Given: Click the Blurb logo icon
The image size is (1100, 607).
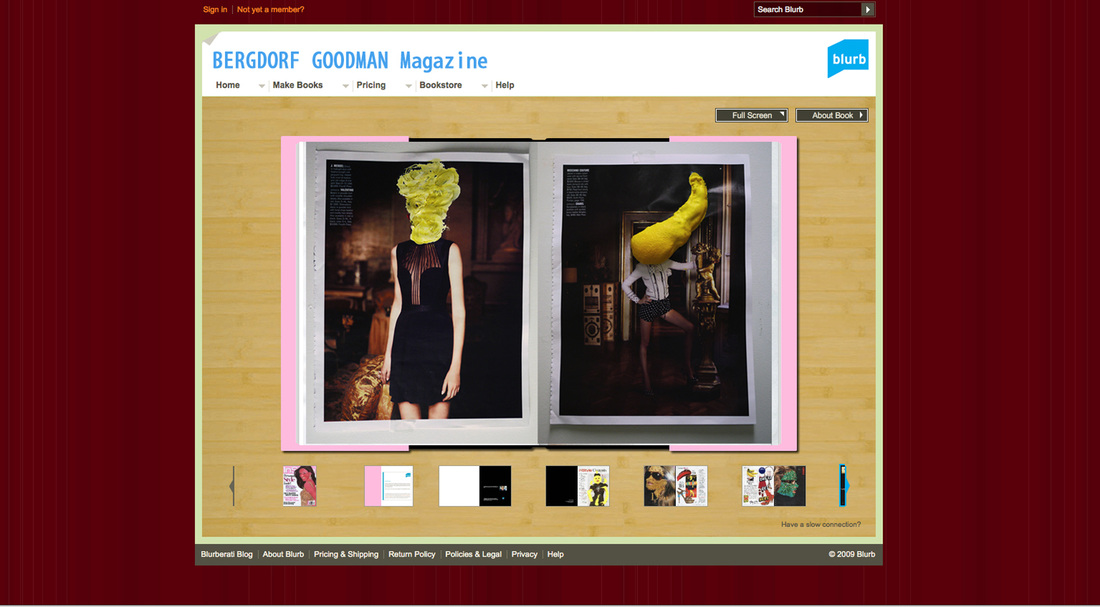Looking at the screenshot, I should click(847, 58).
